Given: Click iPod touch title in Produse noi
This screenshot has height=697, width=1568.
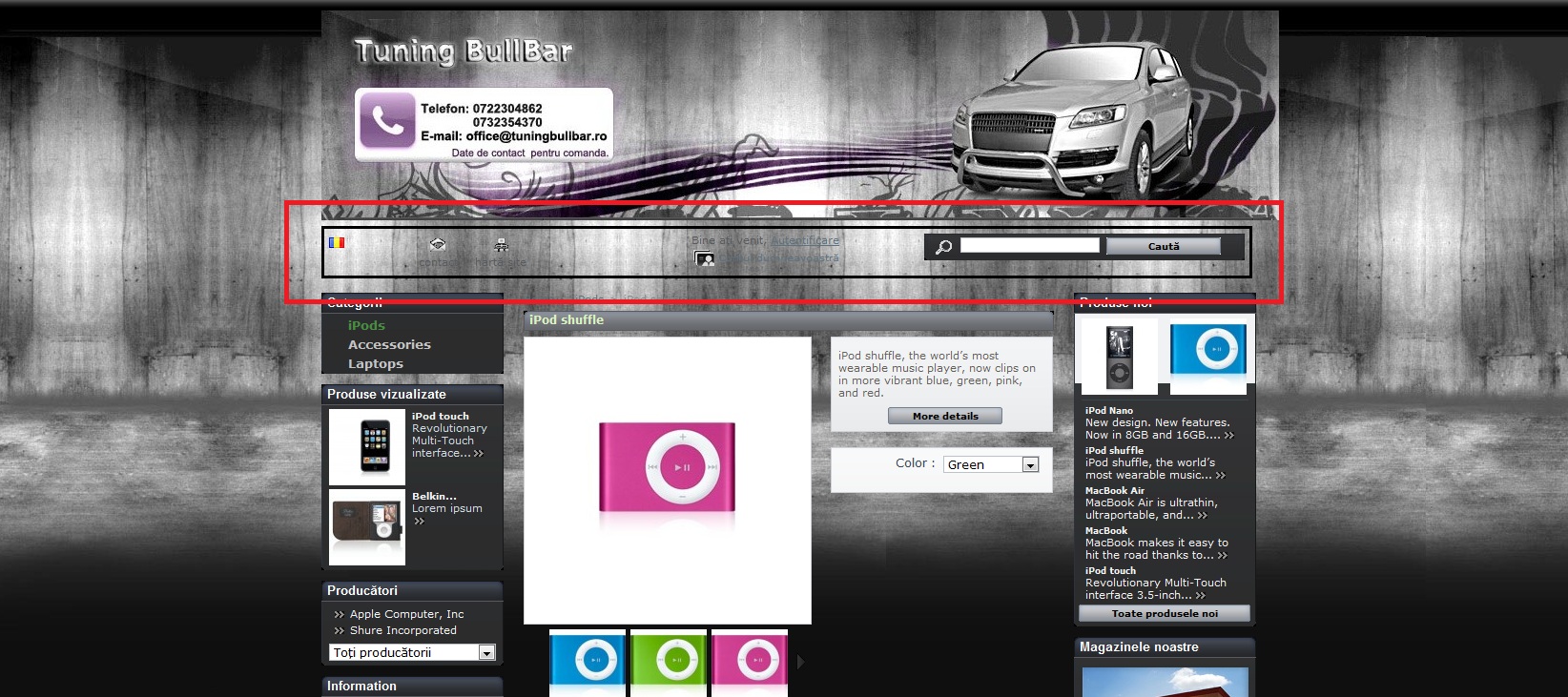Looking at the screenshot, I should pyautogui.click(x=1110, y=571).
